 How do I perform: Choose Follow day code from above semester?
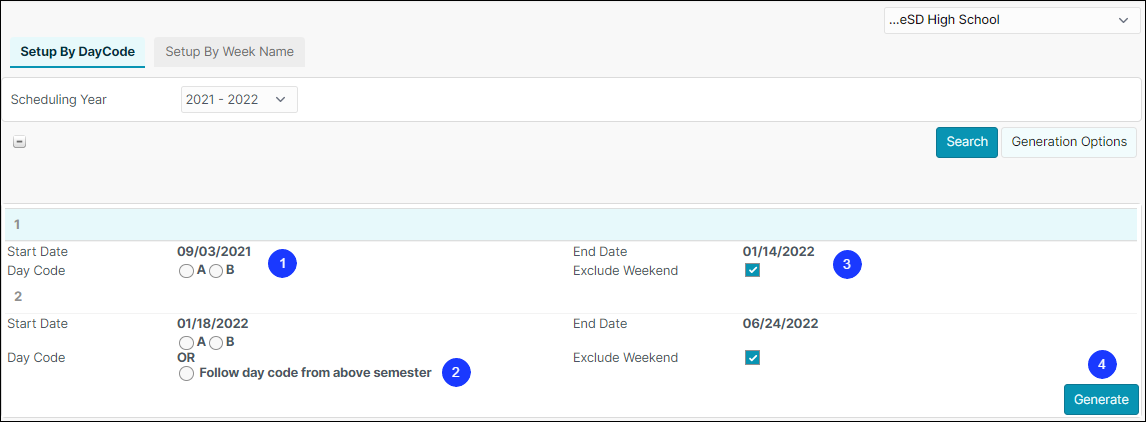[186, 374]
